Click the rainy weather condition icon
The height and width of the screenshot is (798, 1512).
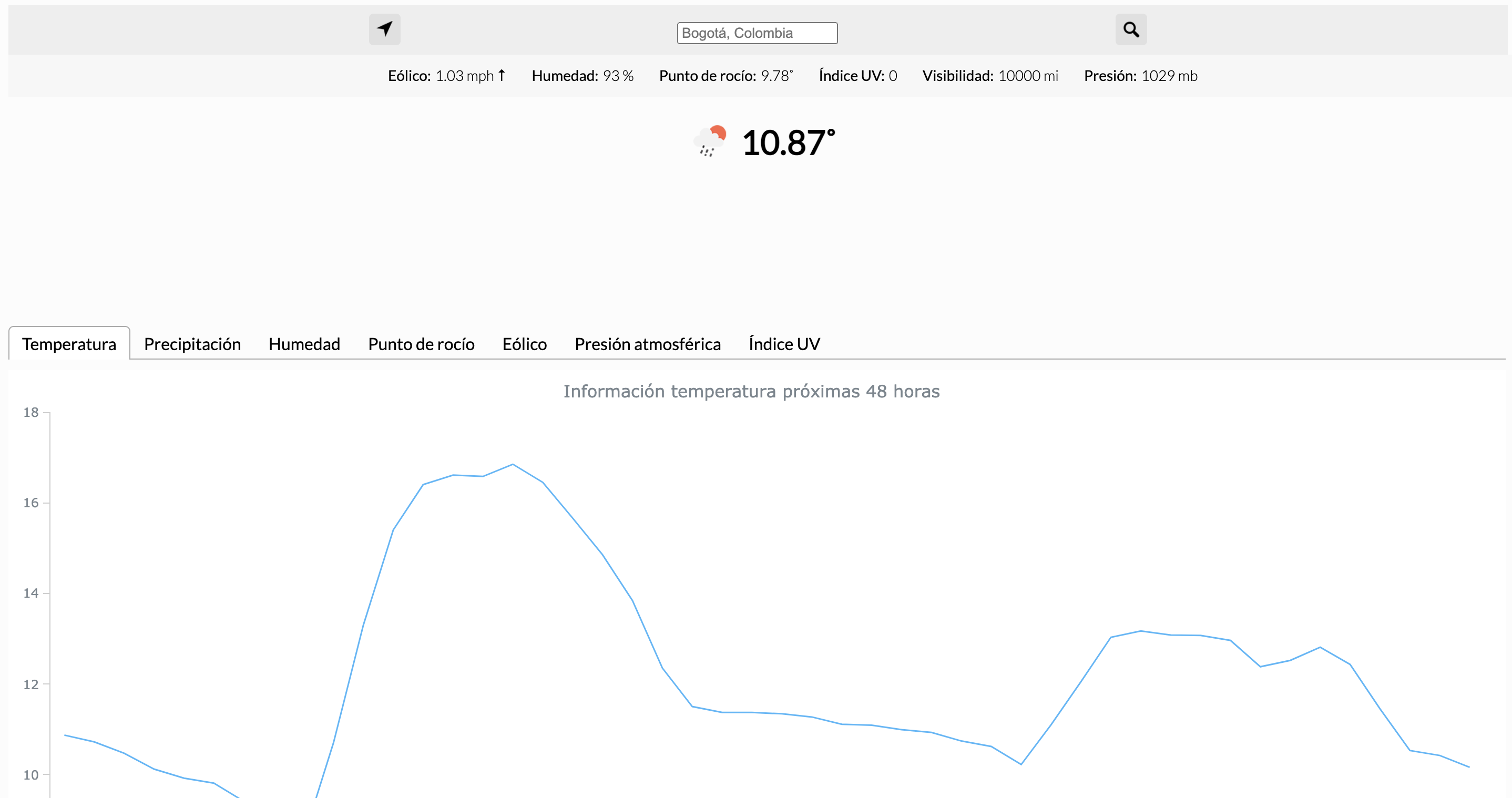(x=710, y=141)
